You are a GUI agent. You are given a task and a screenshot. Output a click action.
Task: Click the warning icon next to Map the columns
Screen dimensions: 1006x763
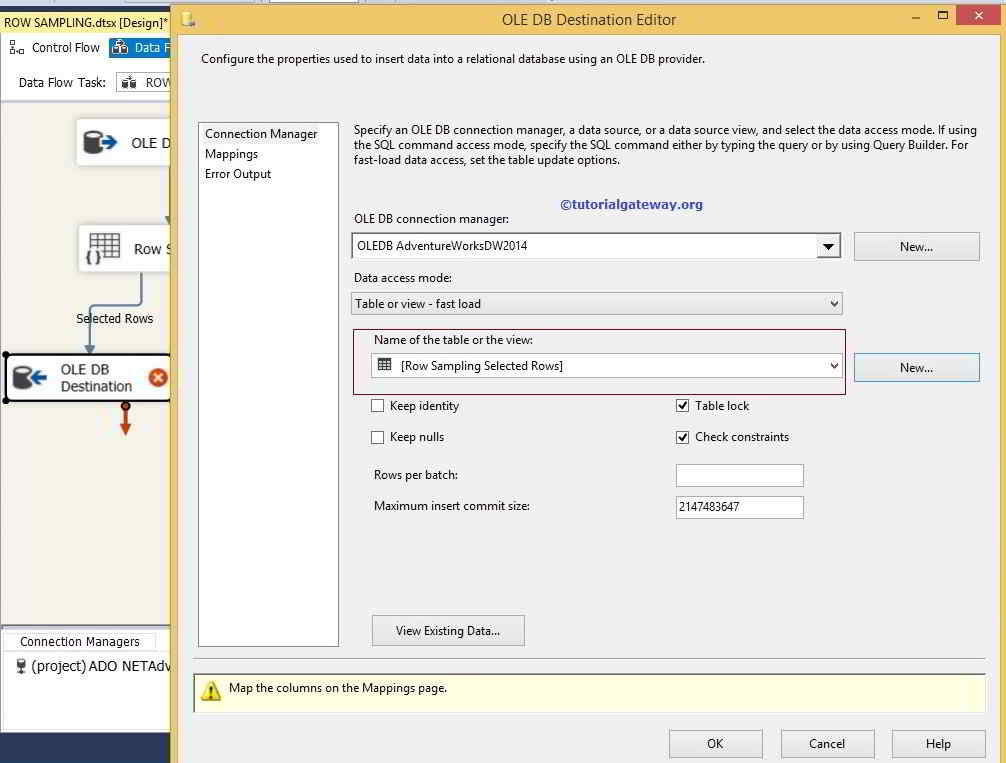pyautogui.click(x=209, y=690)
